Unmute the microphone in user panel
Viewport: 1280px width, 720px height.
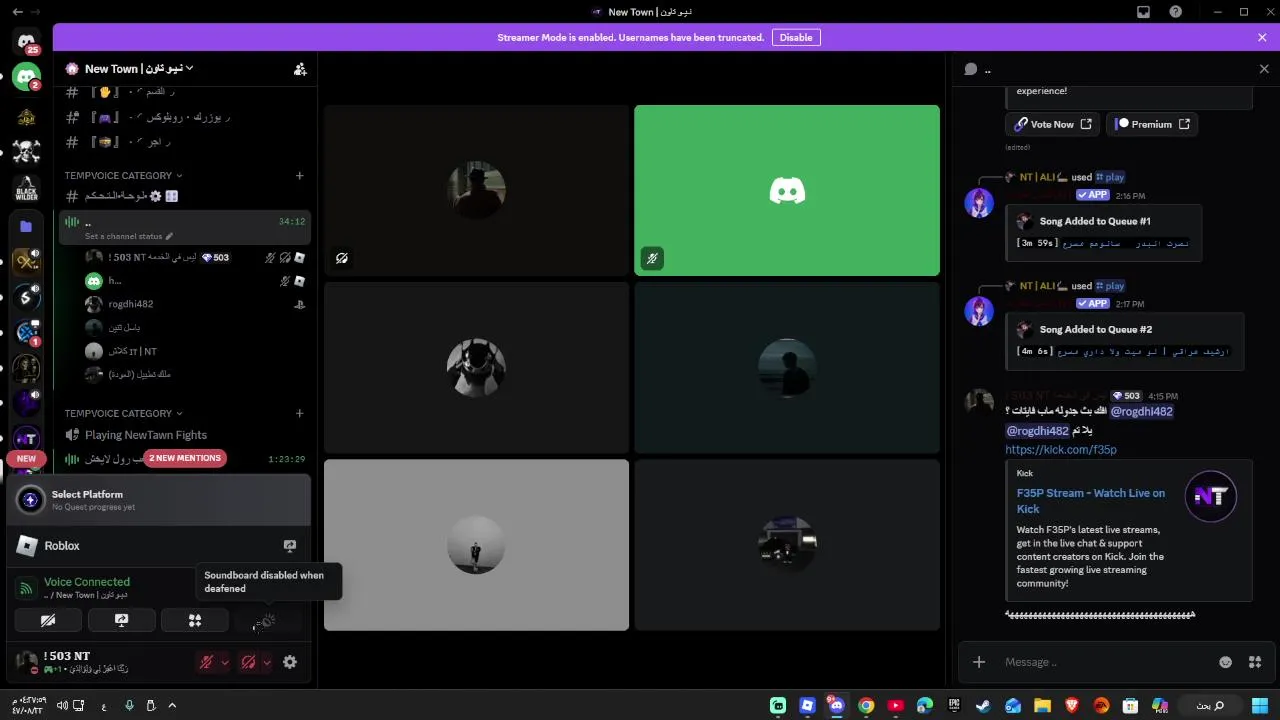click(206, 662)
